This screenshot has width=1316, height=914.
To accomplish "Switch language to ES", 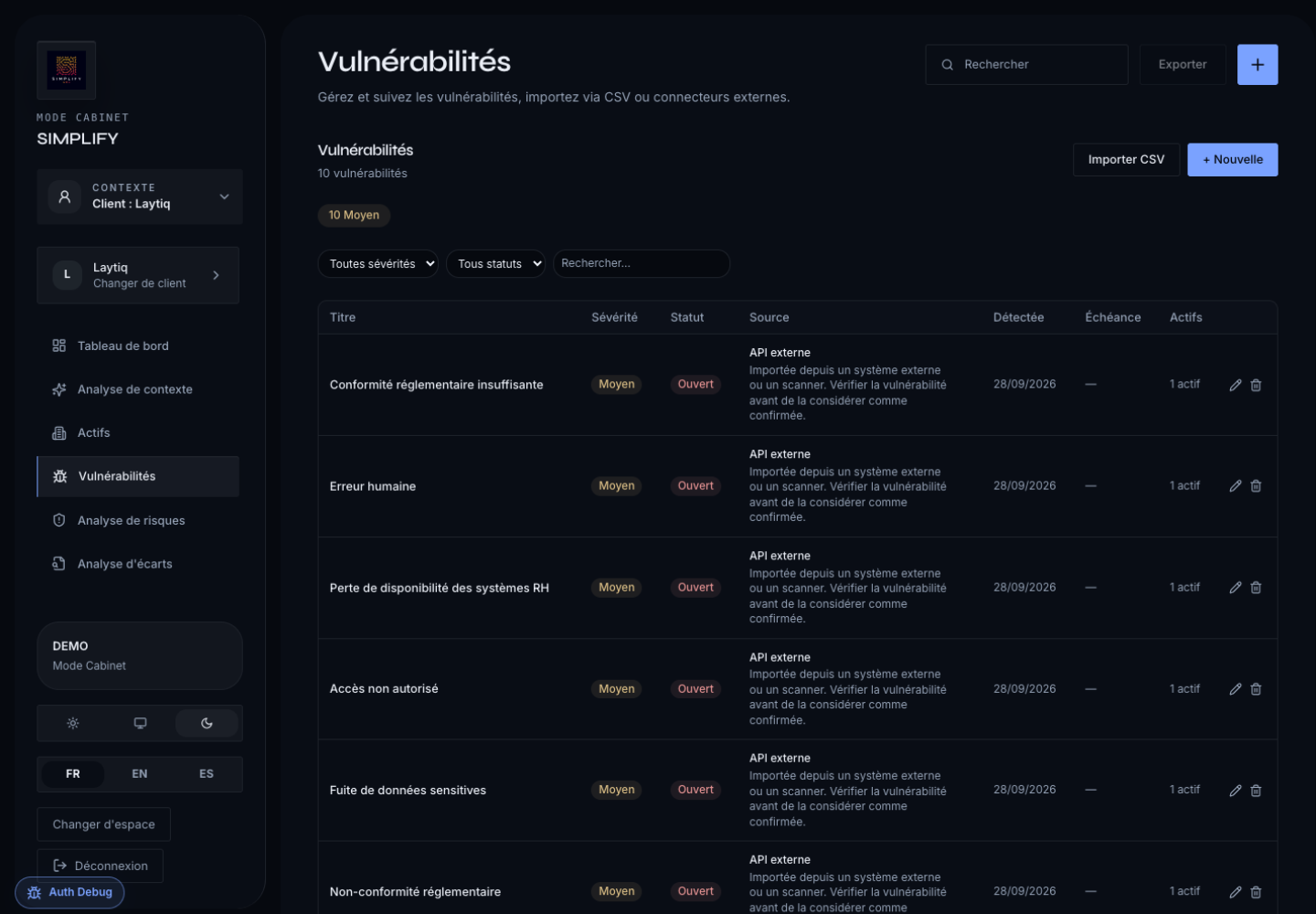I will tap(207, 774).
